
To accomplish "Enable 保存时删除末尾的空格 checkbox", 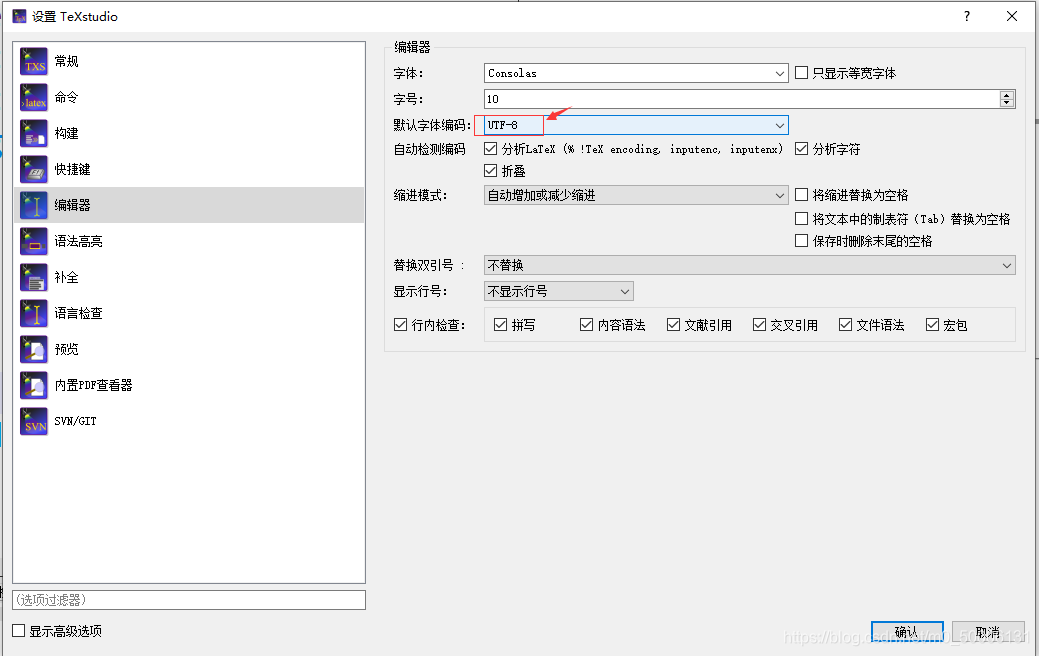I will [x=801, y=241].
